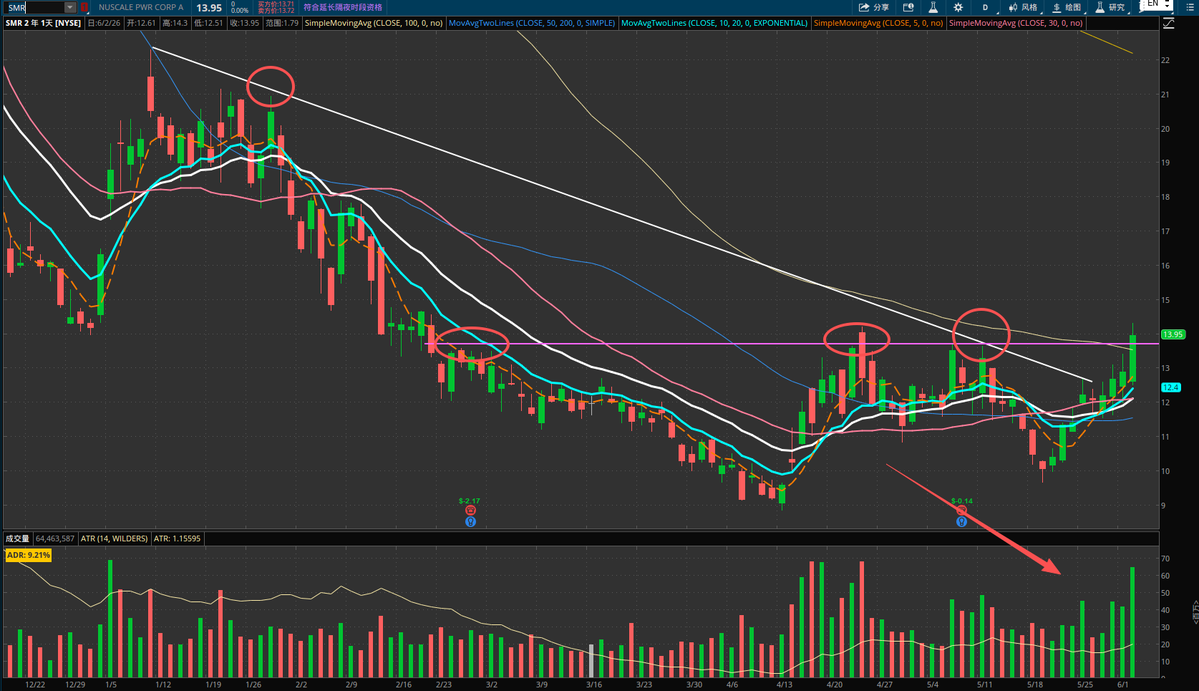Click the SMR 2年 1天 [NYSE] chart label
Image resolution: width=1199 pixels, height=691 pixels.
click(44, 23)
